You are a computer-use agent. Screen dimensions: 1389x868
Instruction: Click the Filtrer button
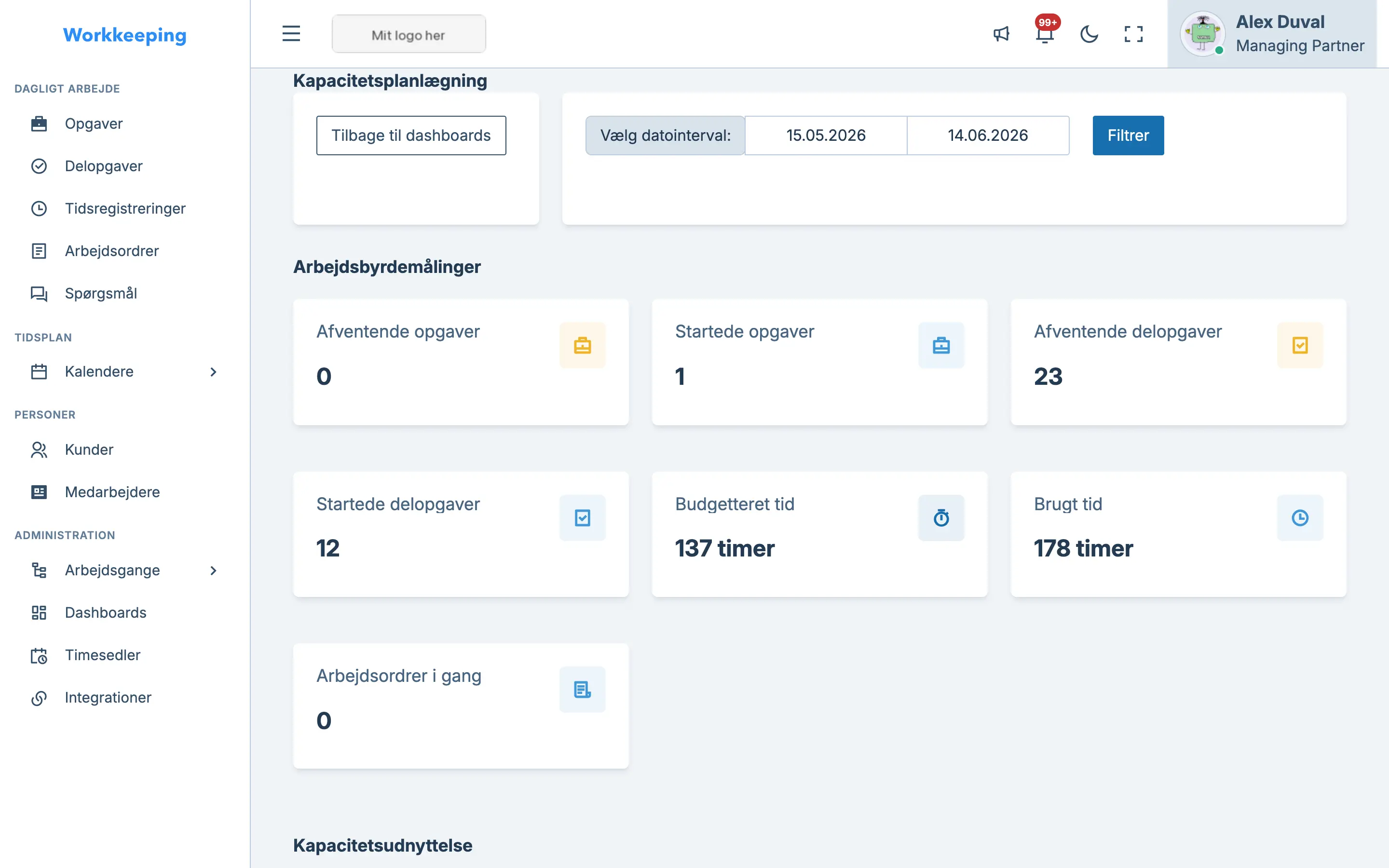coord(1128,136)
